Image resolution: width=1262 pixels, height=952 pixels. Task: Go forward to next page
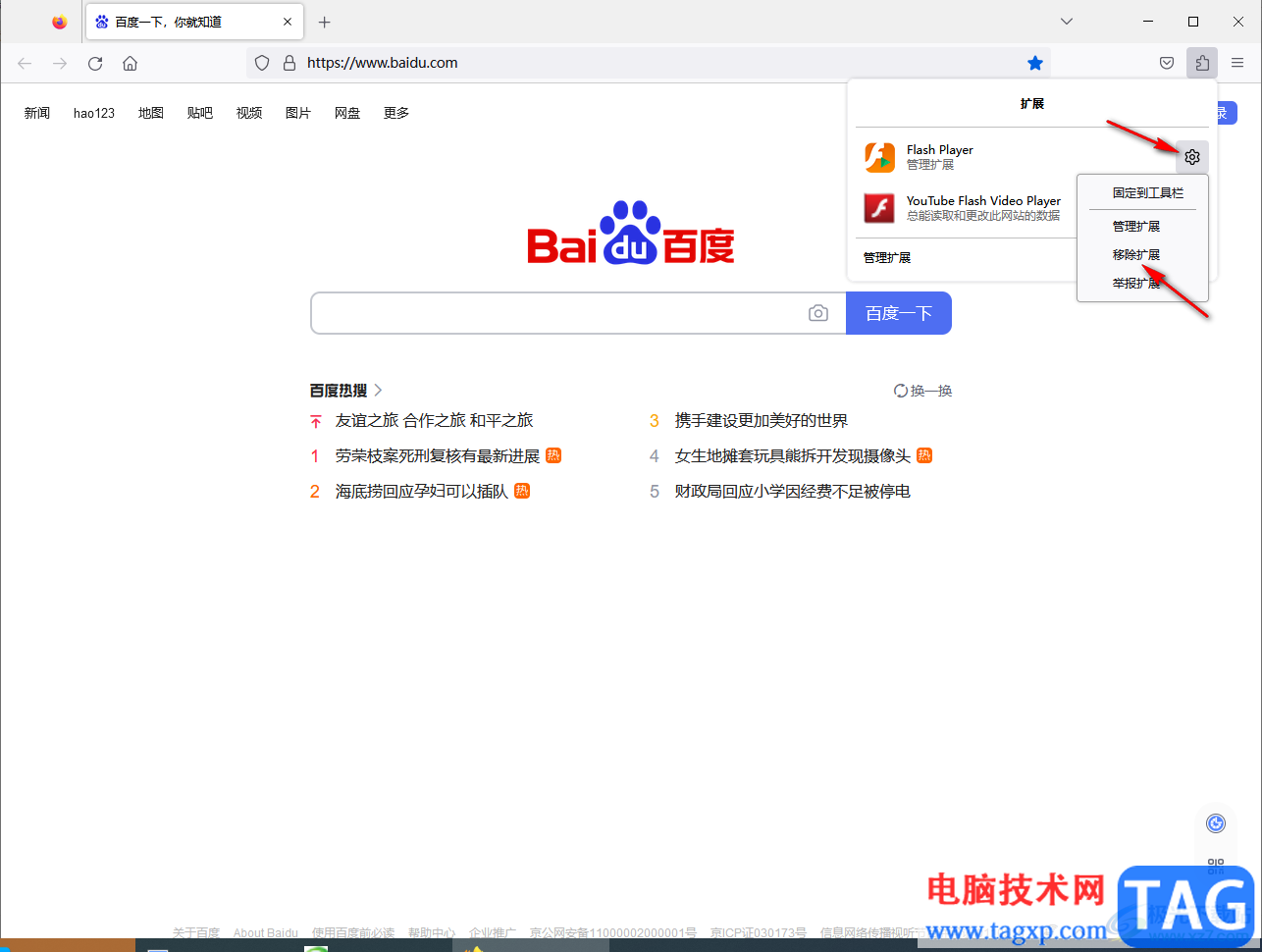point(60,63)
